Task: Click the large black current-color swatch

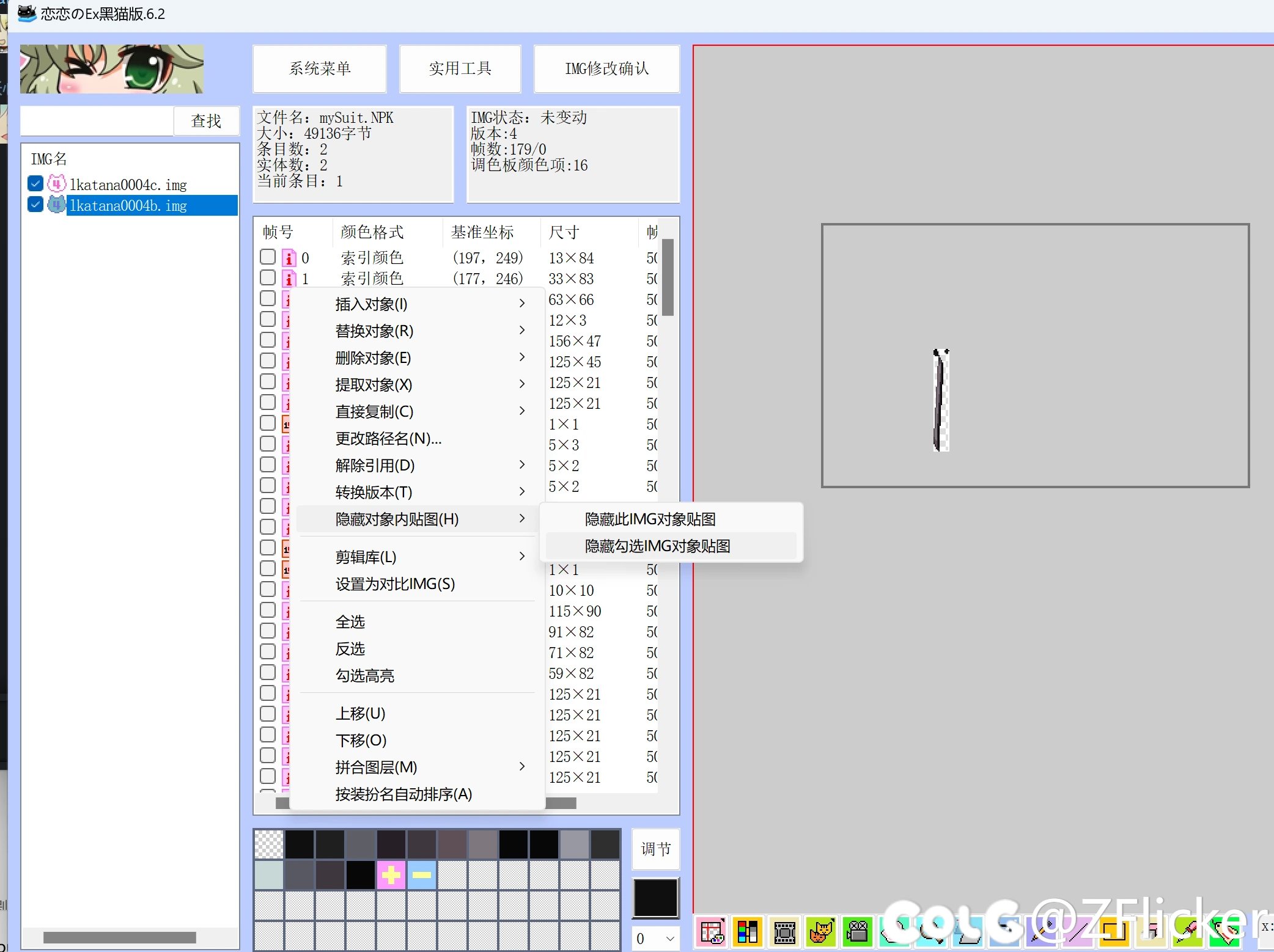Action: (655, 898)
